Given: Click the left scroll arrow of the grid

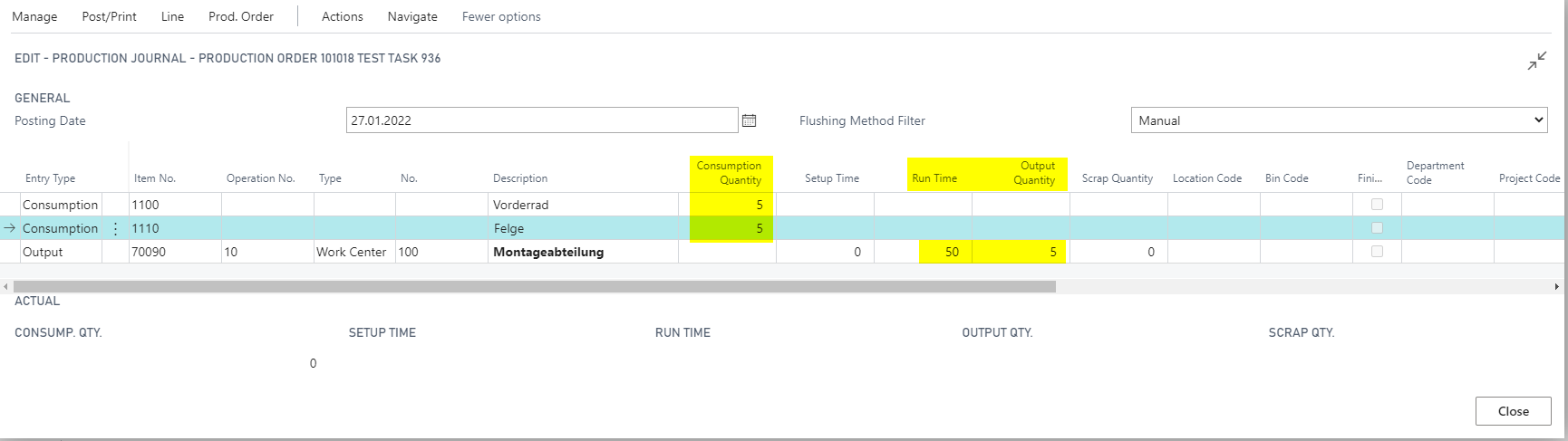Looking at the screenshot, I should 5,286.
